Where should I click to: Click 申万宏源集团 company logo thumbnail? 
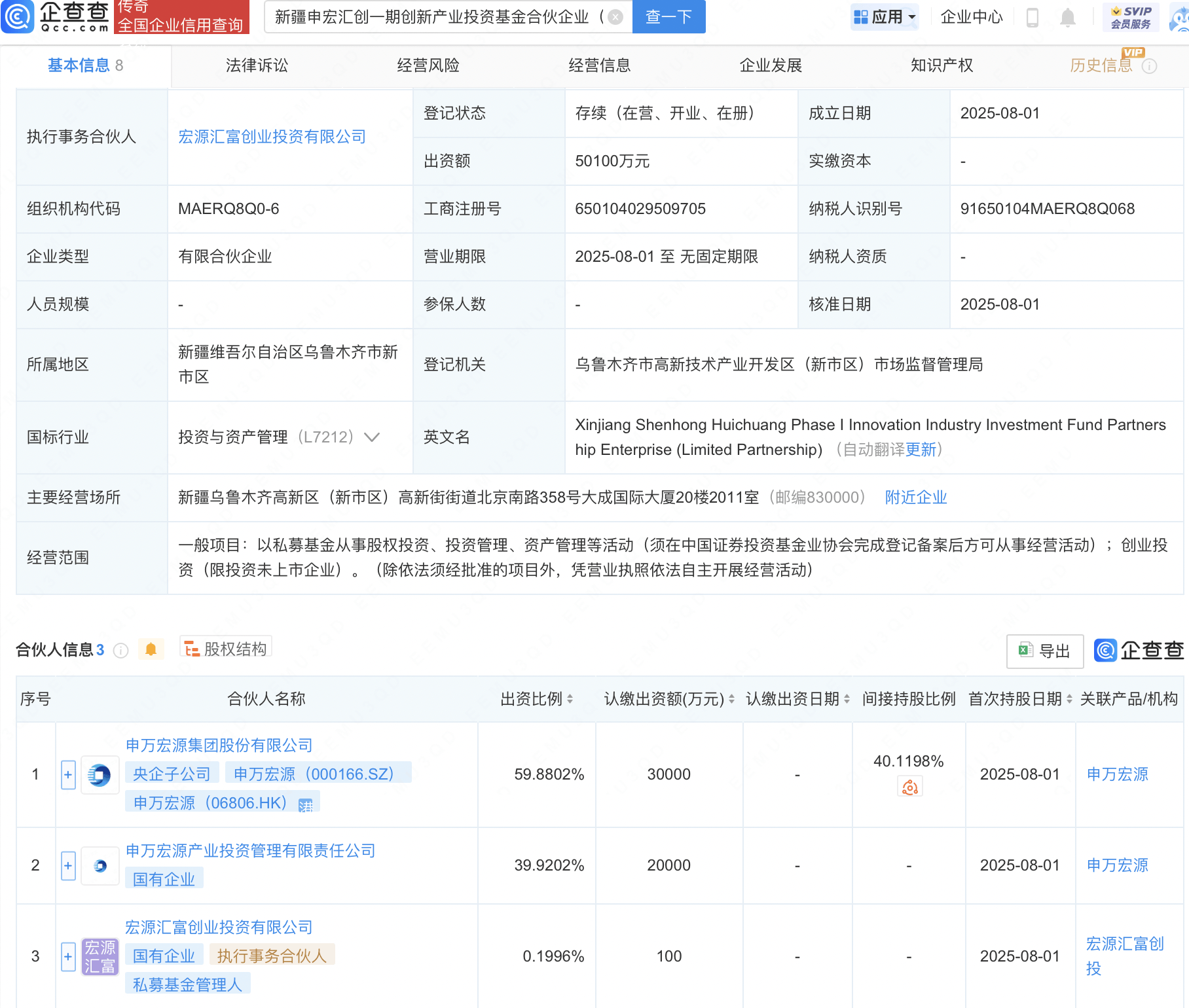coord(100,775)
